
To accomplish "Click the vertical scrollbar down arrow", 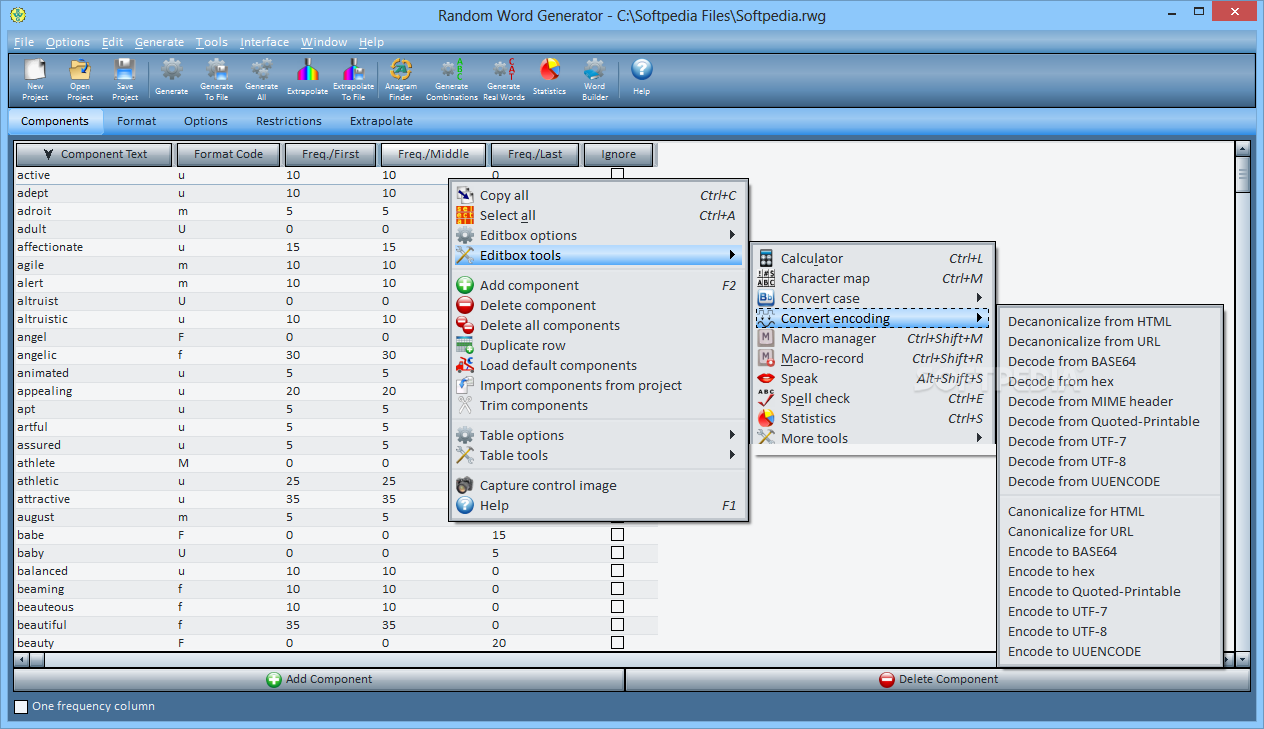I will pos(1243,659).
